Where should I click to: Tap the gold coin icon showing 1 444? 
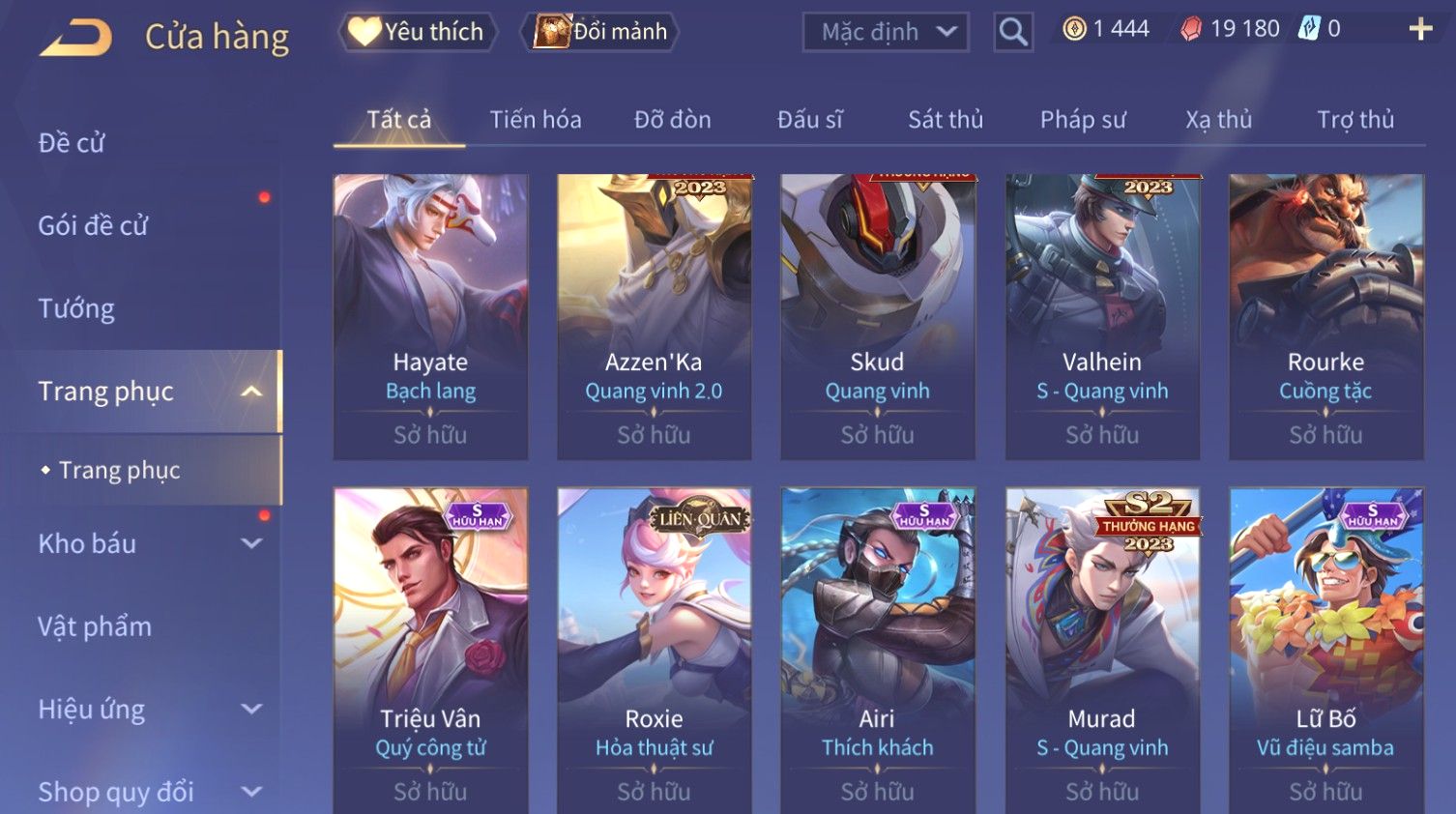pyautogui.click(x=1074, y=29)
